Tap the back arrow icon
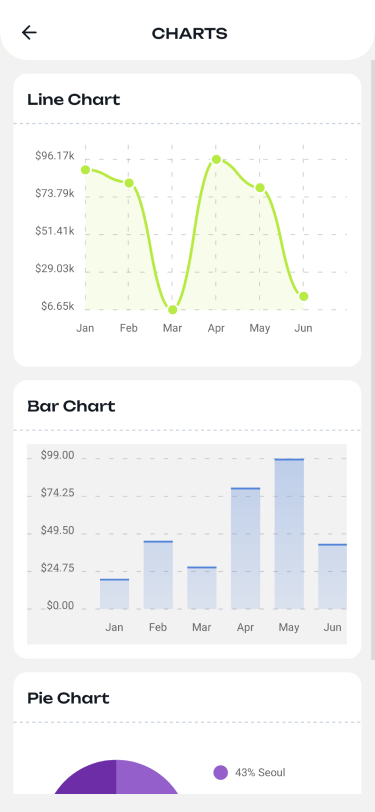Image resolution: width=375 pixels, height=812 pixels. [29, 33]
